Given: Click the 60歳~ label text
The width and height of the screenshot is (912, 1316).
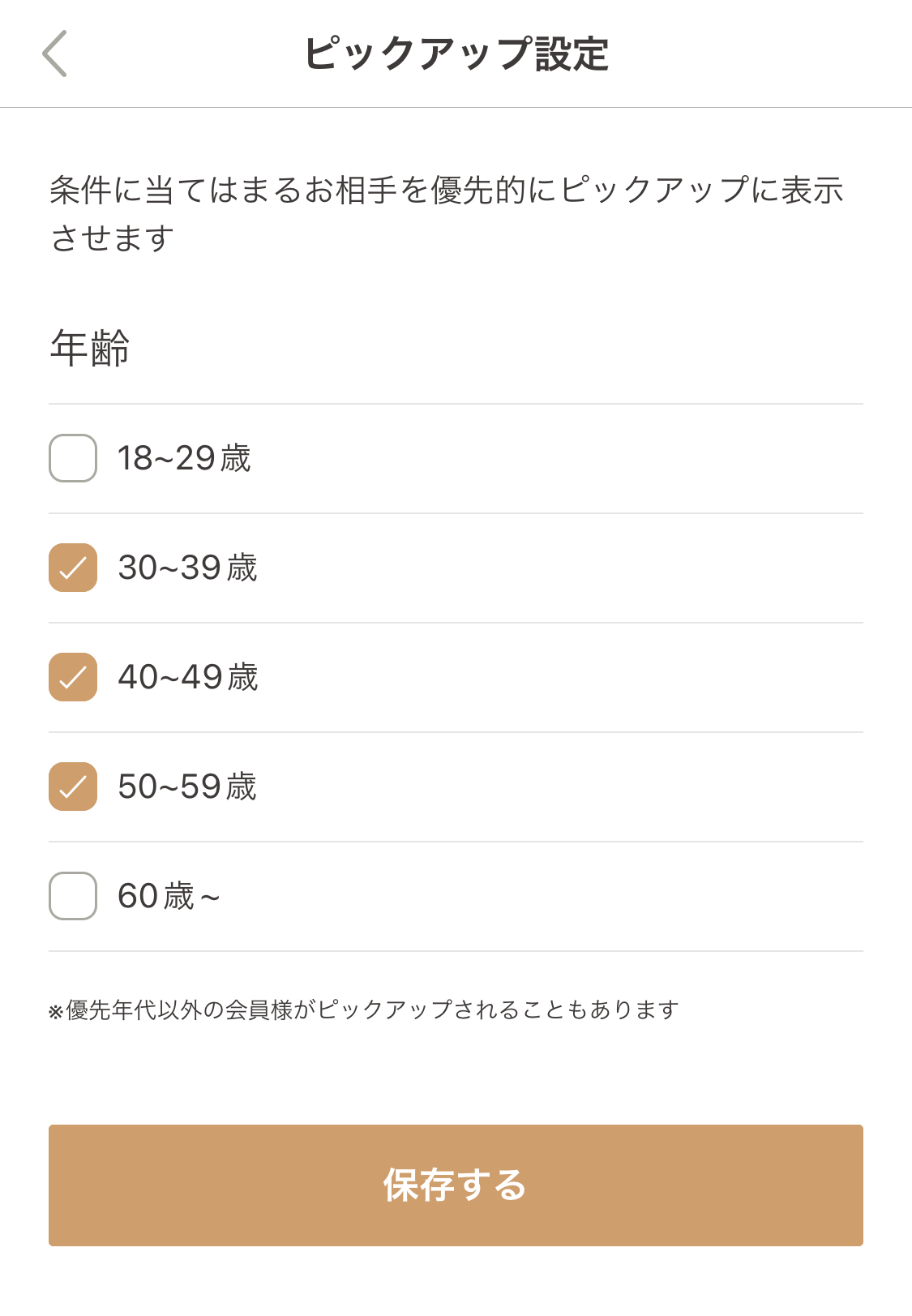Looking at the screenshot, I should 169,896.
